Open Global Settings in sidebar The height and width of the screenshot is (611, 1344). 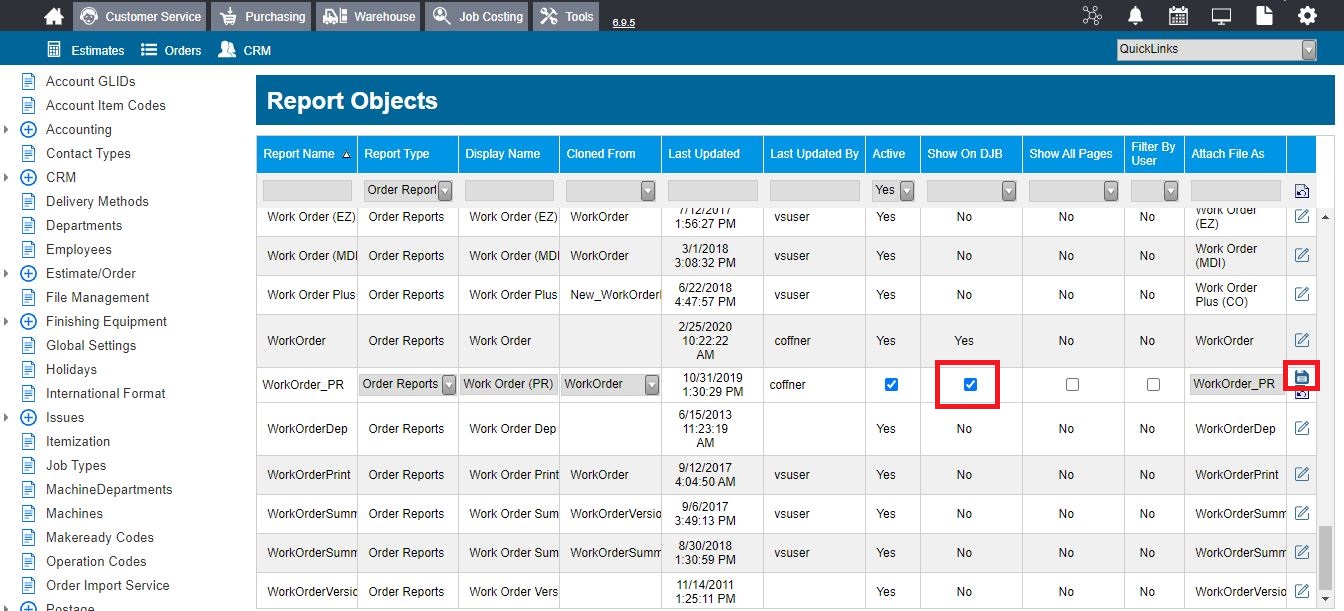(x=91, y=345)
